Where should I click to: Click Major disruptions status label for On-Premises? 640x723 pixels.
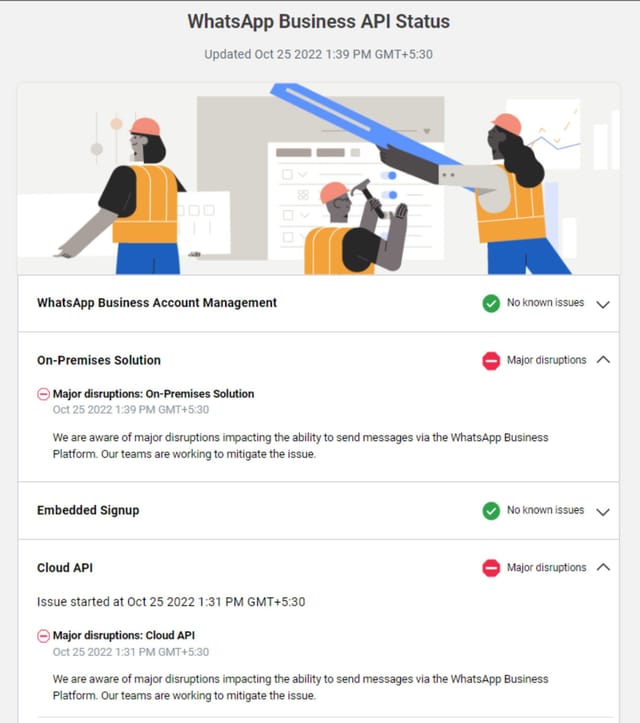547,360
